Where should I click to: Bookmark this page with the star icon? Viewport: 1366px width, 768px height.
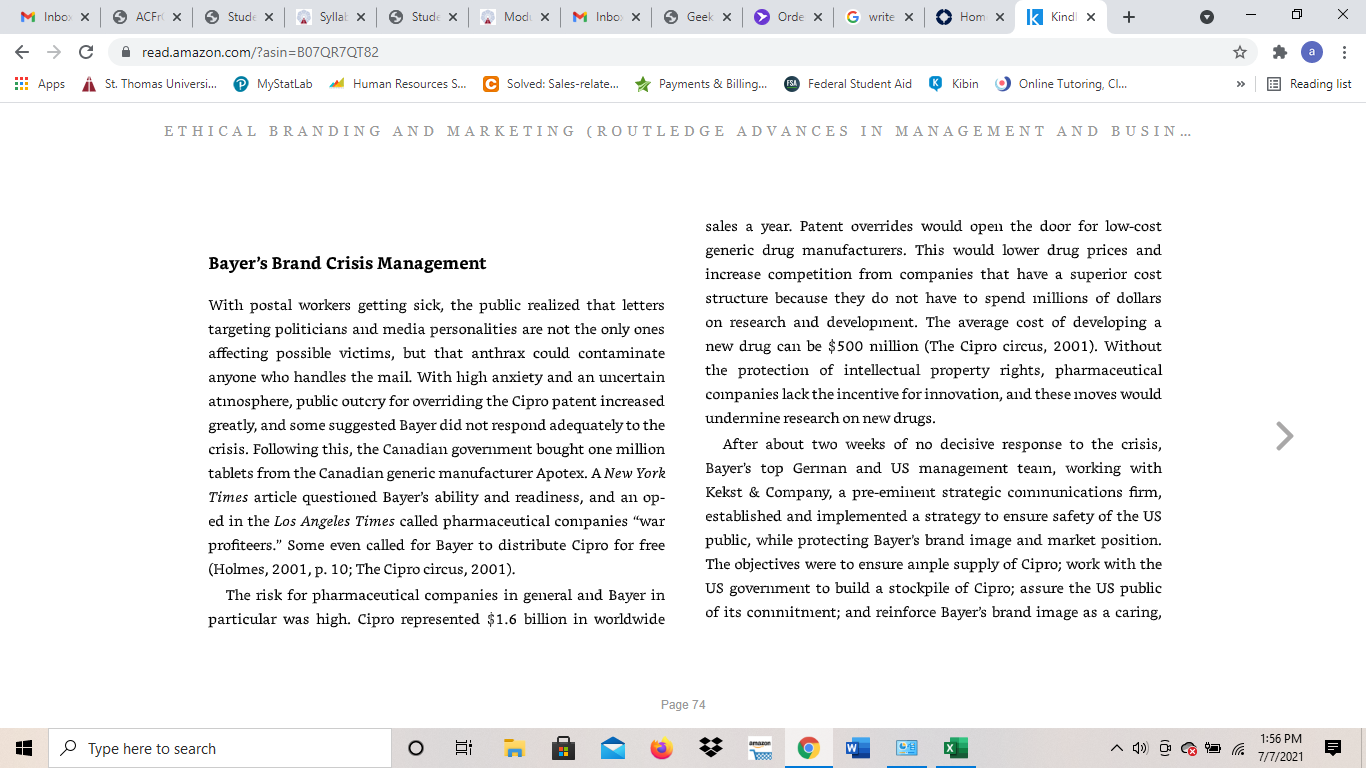coord(1240,52)
